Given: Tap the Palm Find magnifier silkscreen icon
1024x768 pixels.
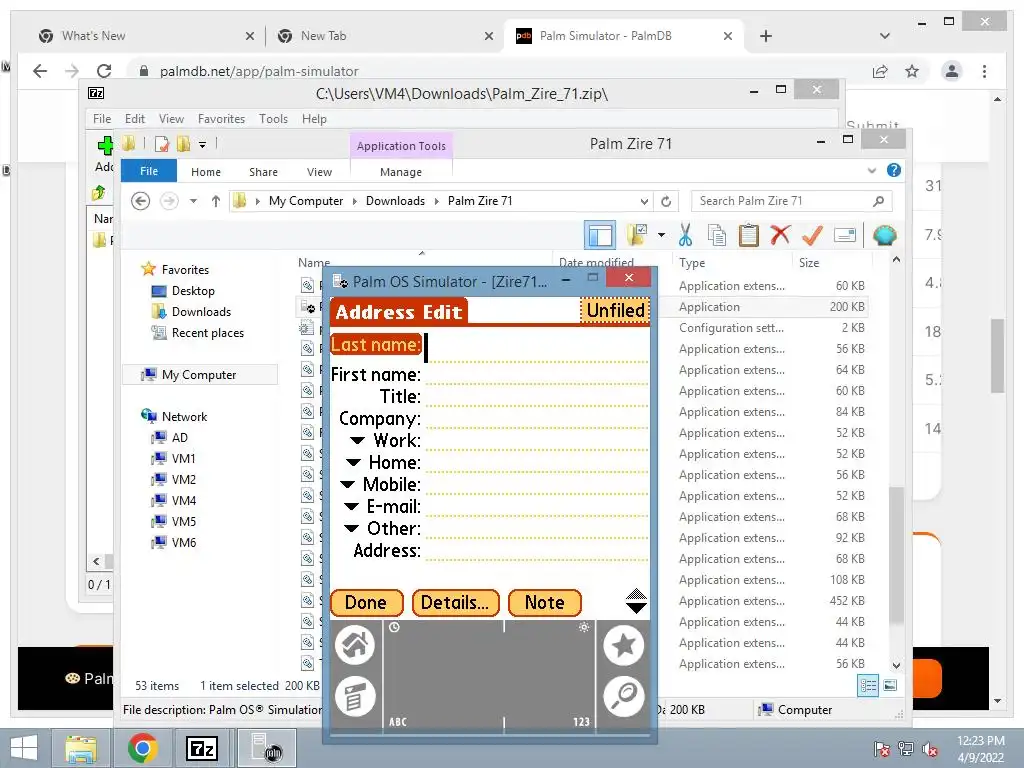Looking at the screenshot, I should pyautogui.click(x=624, y=696).
